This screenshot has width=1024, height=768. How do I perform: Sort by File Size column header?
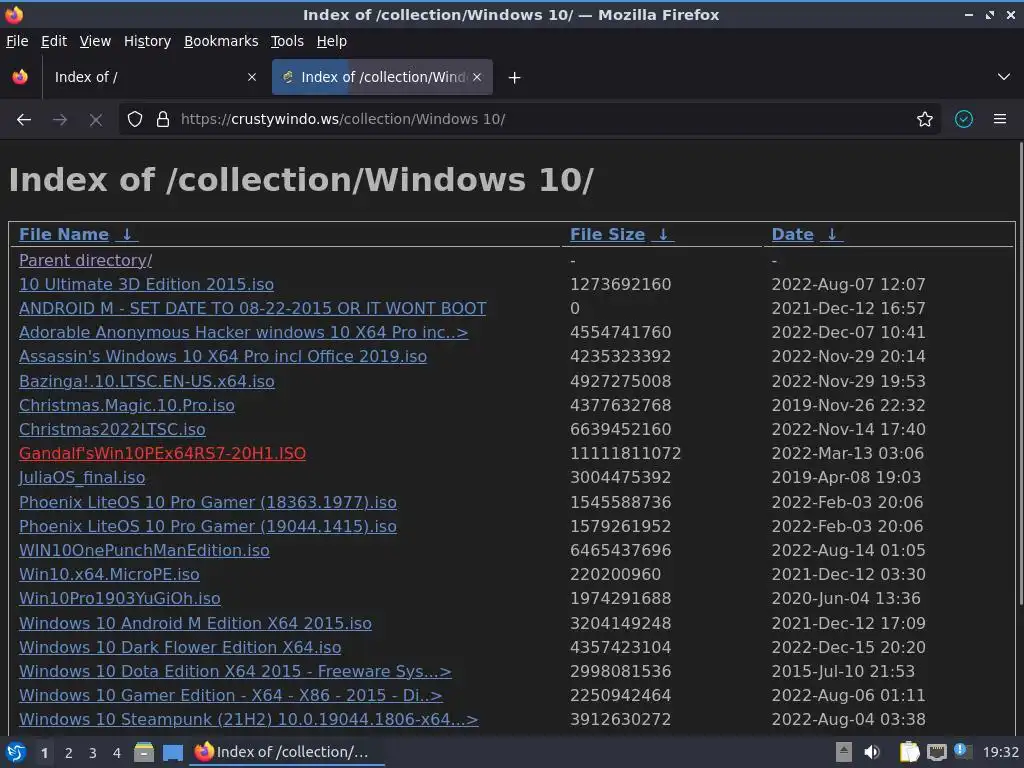607,234
